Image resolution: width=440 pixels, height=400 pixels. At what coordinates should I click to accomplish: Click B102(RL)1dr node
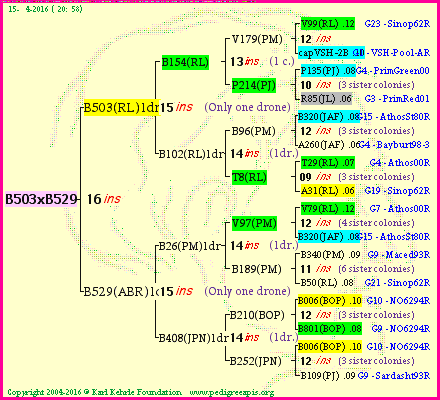coord(191,154)
